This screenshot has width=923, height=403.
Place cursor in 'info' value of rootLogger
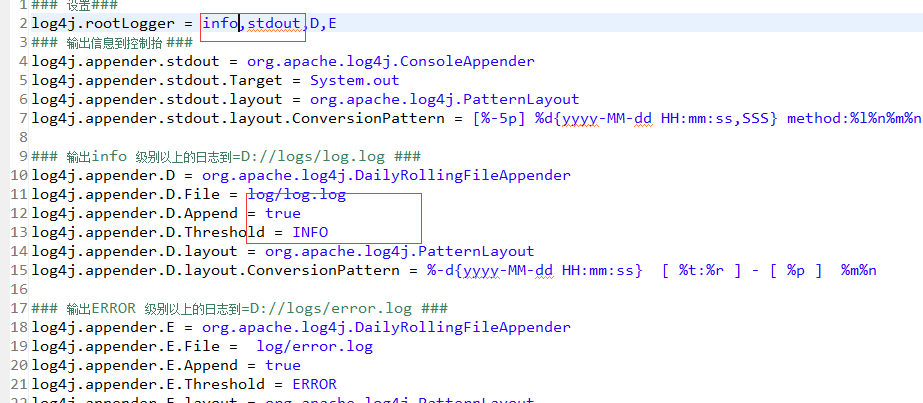[x=220, y=24]
